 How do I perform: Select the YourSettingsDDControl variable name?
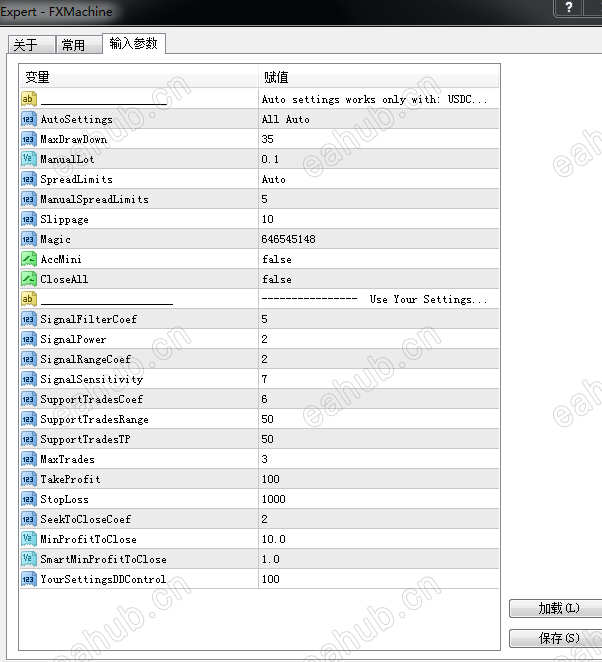(103, 579)
